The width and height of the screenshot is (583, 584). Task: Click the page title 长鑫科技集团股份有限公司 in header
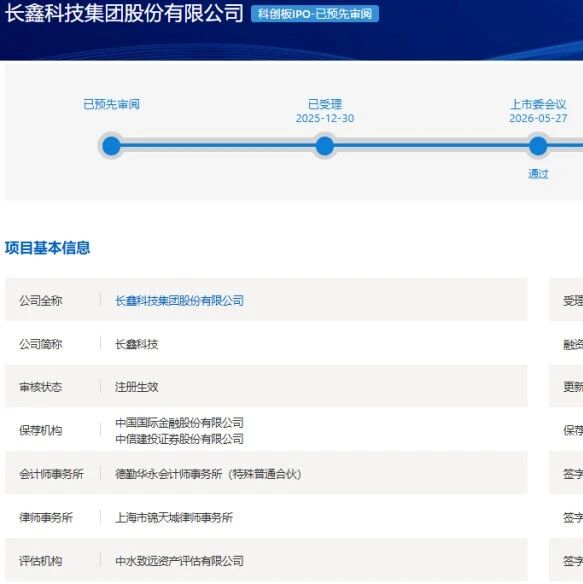(x=124, y=13)
